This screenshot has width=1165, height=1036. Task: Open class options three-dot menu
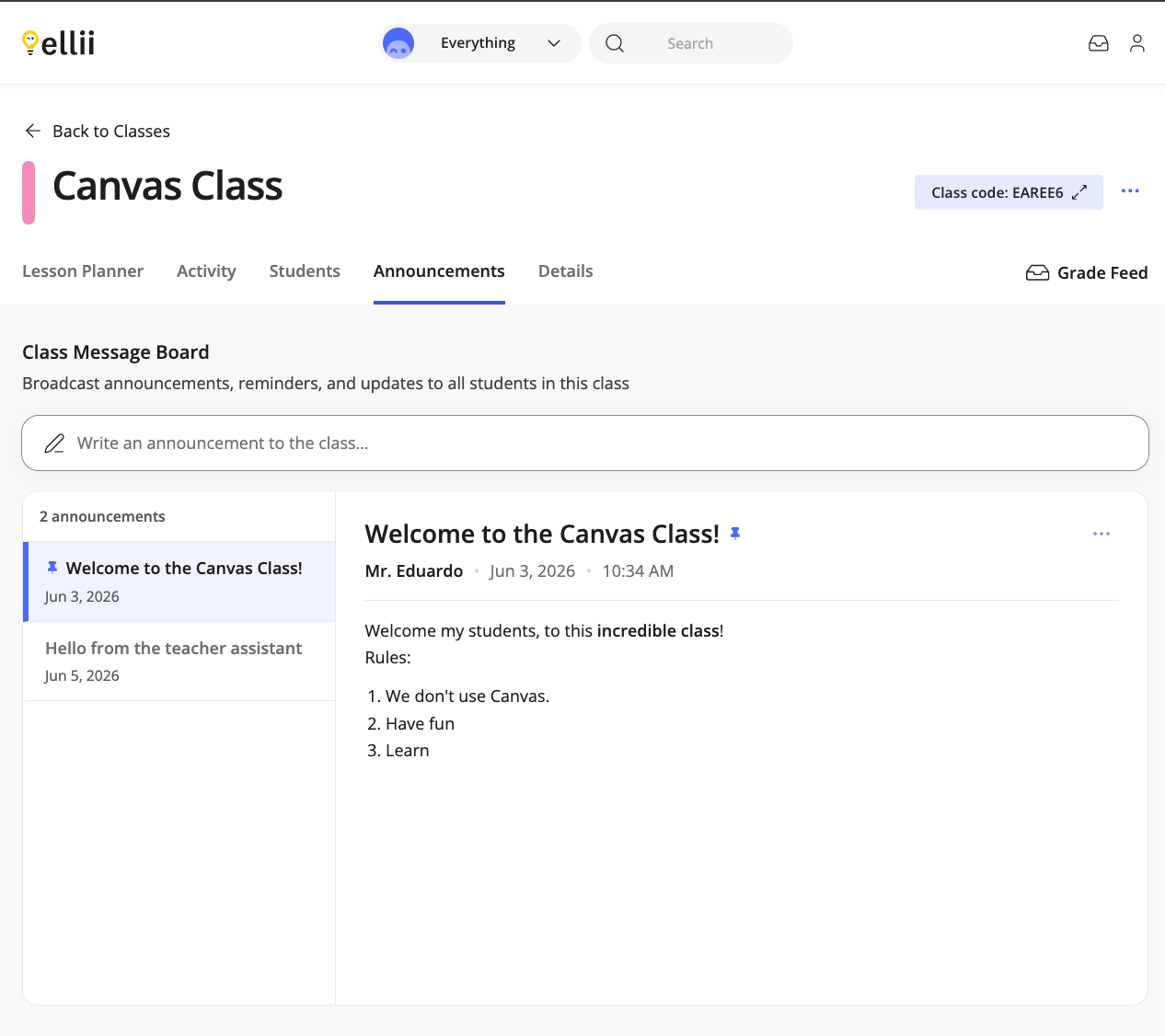point(1130,191)
